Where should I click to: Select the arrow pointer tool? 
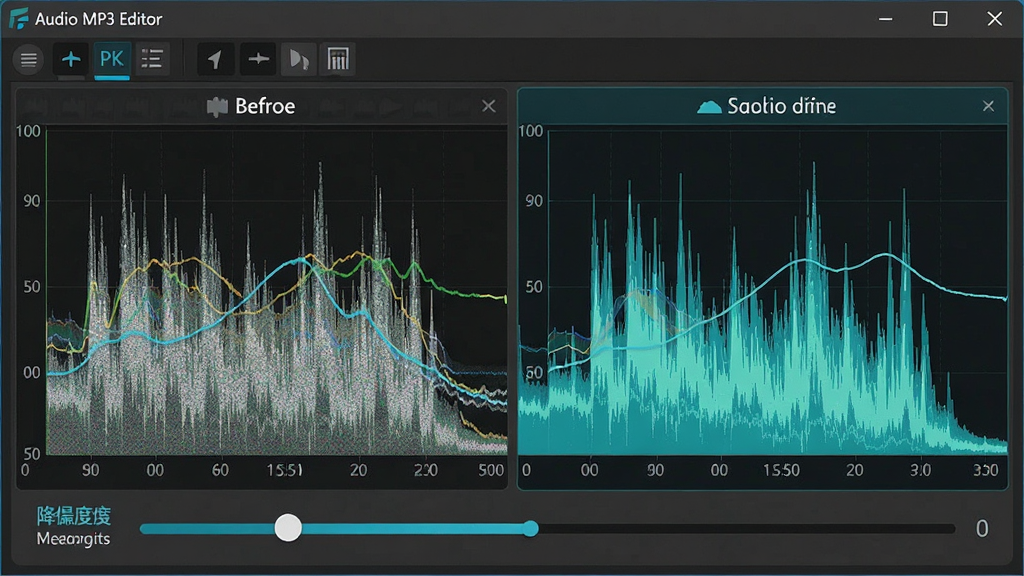pos(216,59)
